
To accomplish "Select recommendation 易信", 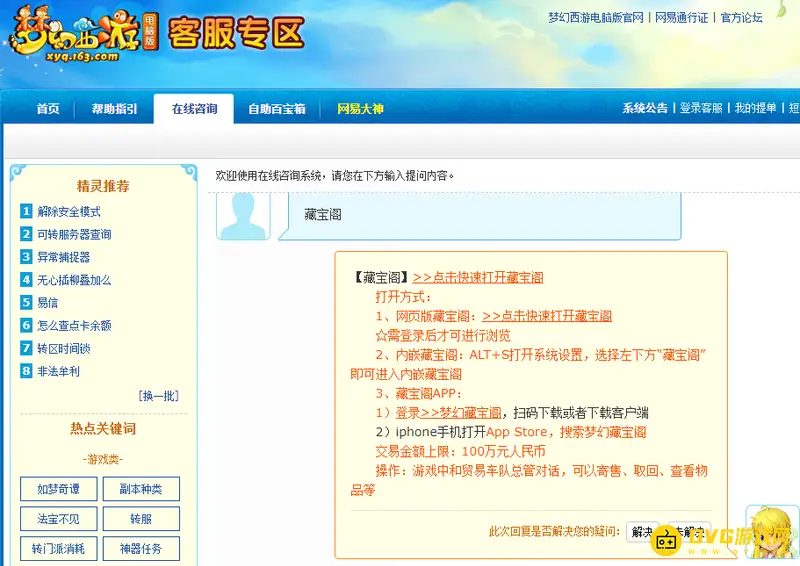I will tap(47, 302).
